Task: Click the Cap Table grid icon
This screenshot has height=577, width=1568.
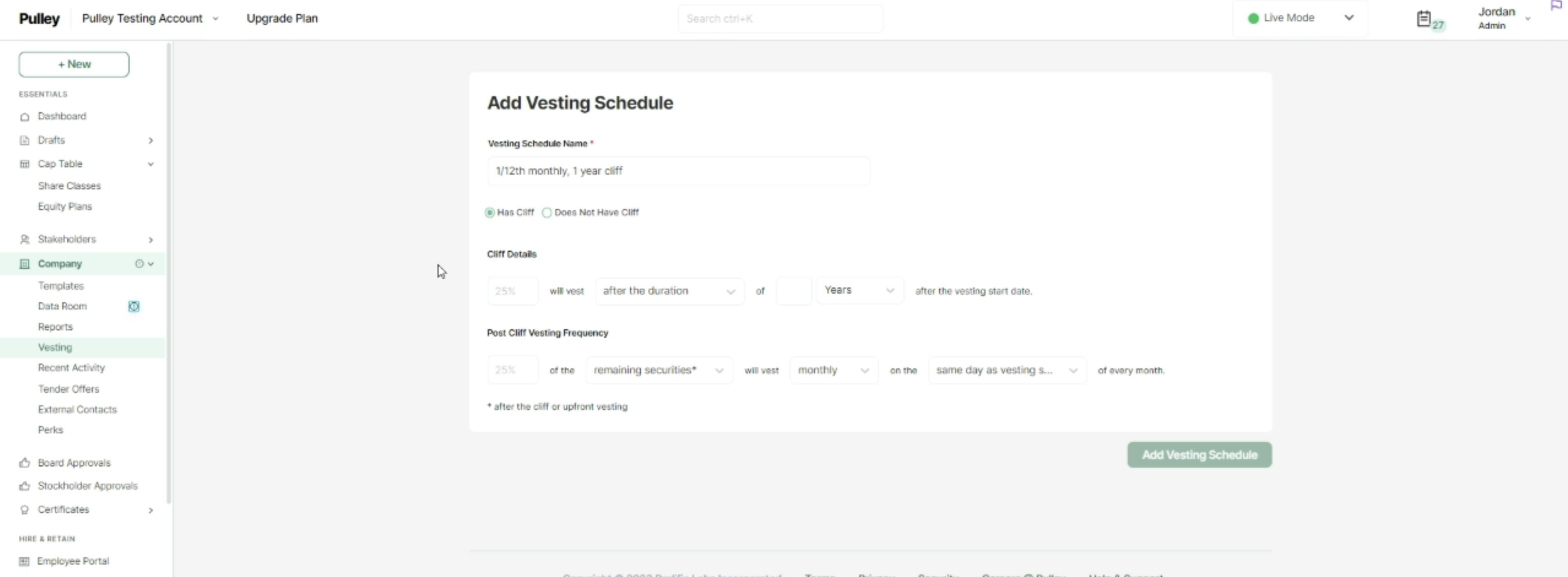Action: click(x=24, y=164)
